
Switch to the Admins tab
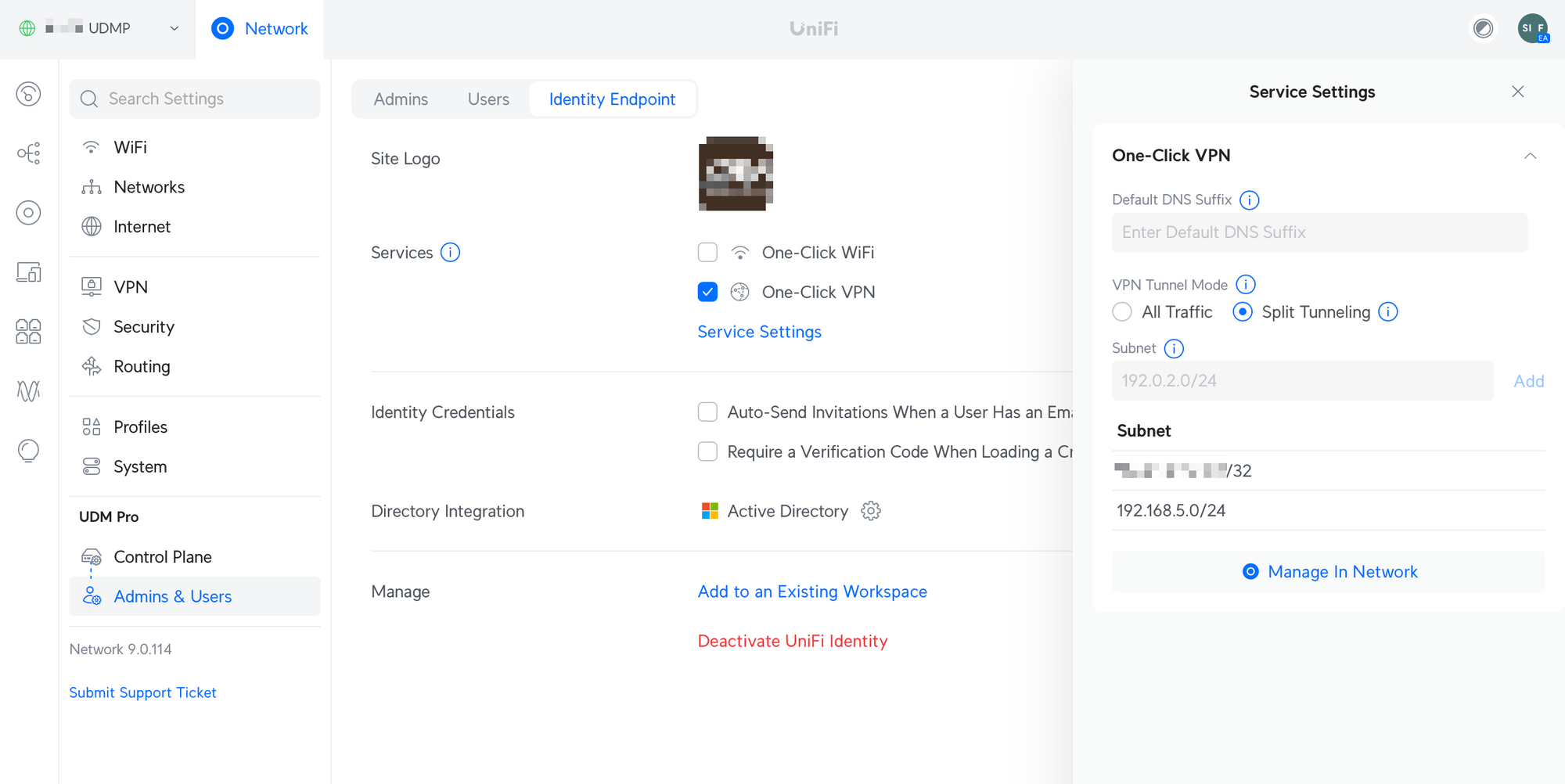[401, 99]
